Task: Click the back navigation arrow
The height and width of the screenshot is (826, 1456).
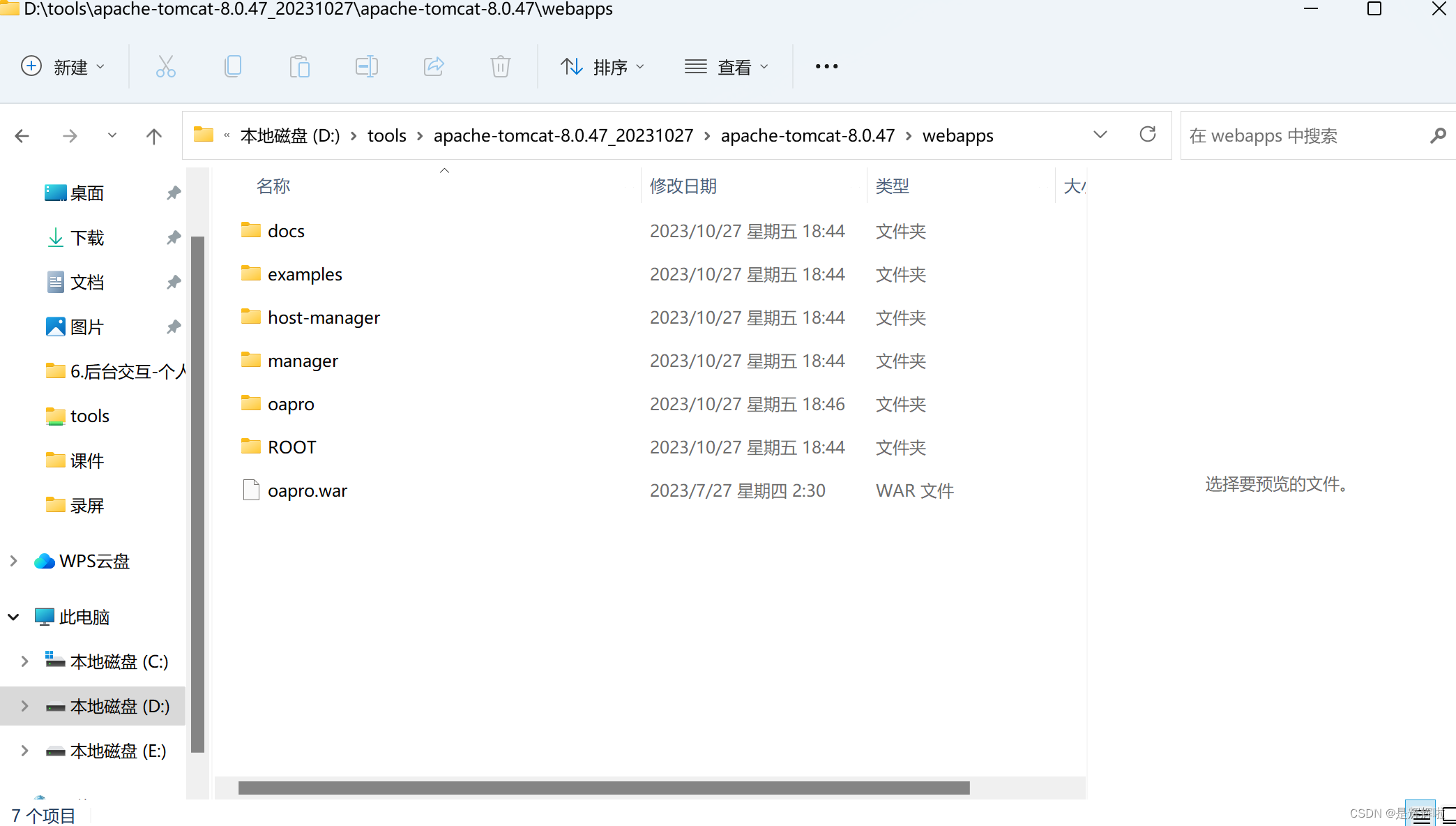Action: [22, 135]
